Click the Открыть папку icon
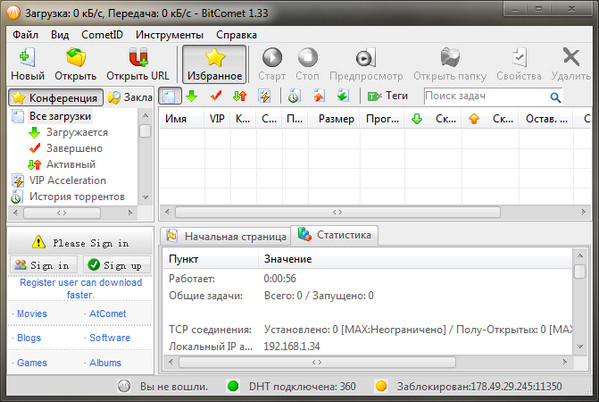 click(x=450, y=57)
